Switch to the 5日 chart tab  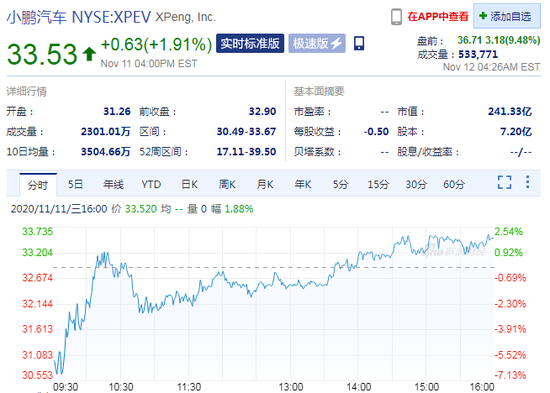(x=75, y=184)
